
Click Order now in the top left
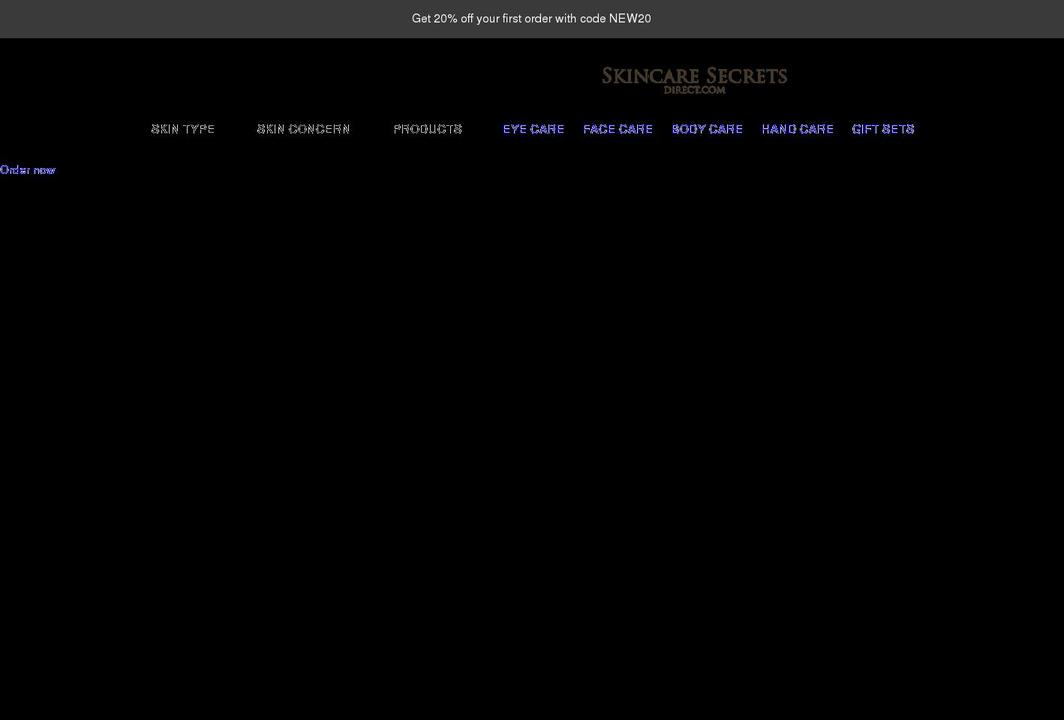[27, 169]
